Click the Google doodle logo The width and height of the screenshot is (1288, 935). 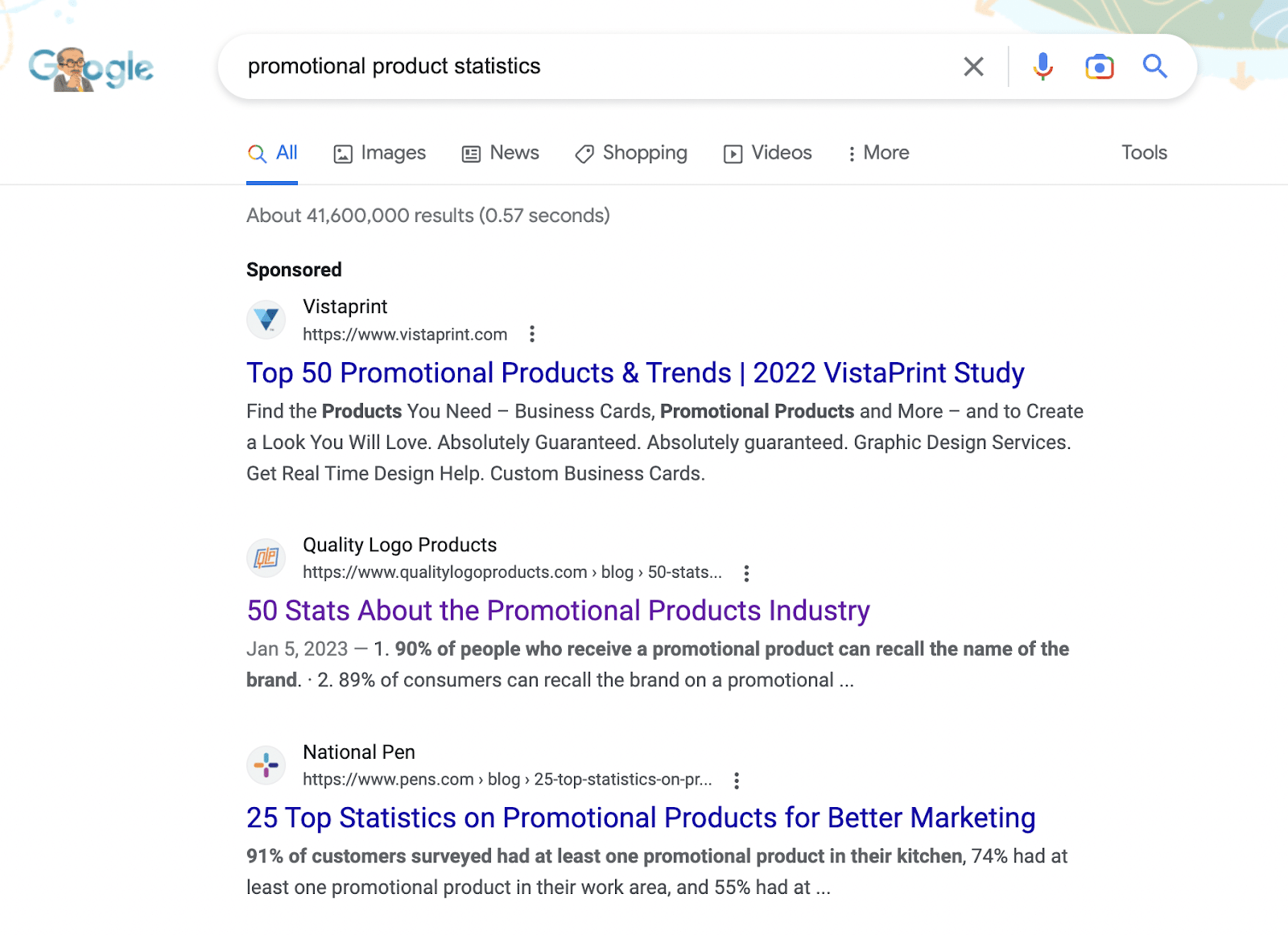(x=91, y=68)
